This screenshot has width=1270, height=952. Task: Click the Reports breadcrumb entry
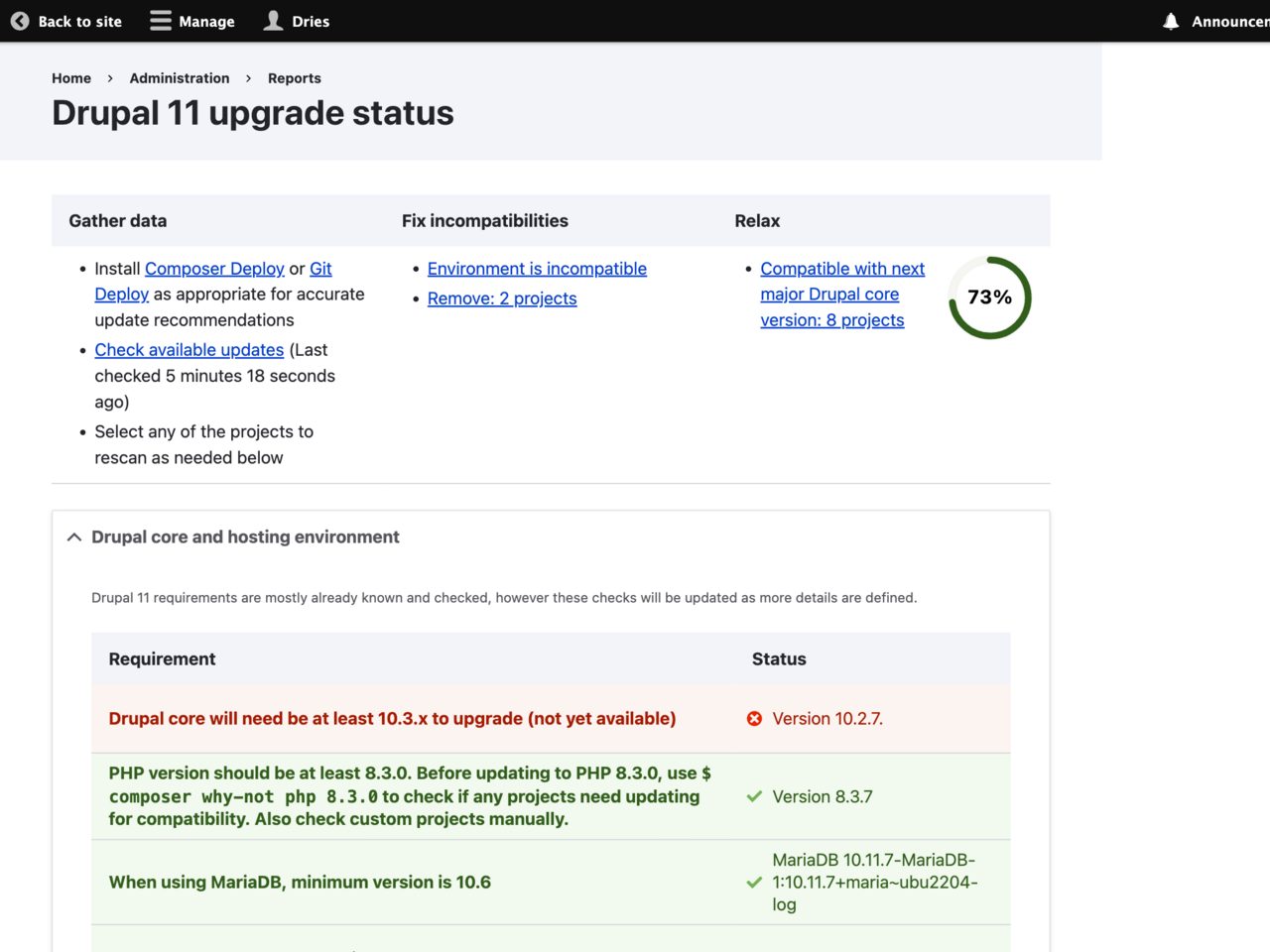tap(294, 77)
